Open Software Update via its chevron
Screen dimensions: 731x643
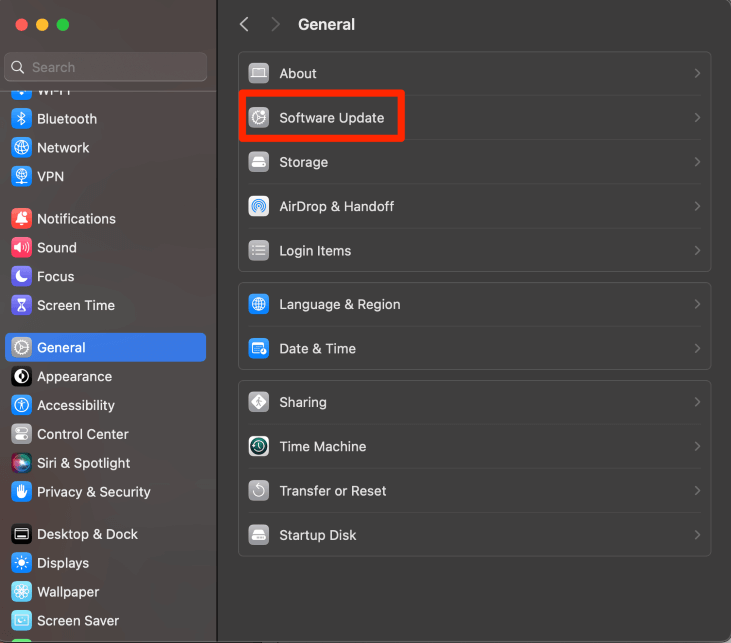coord(697,118)
